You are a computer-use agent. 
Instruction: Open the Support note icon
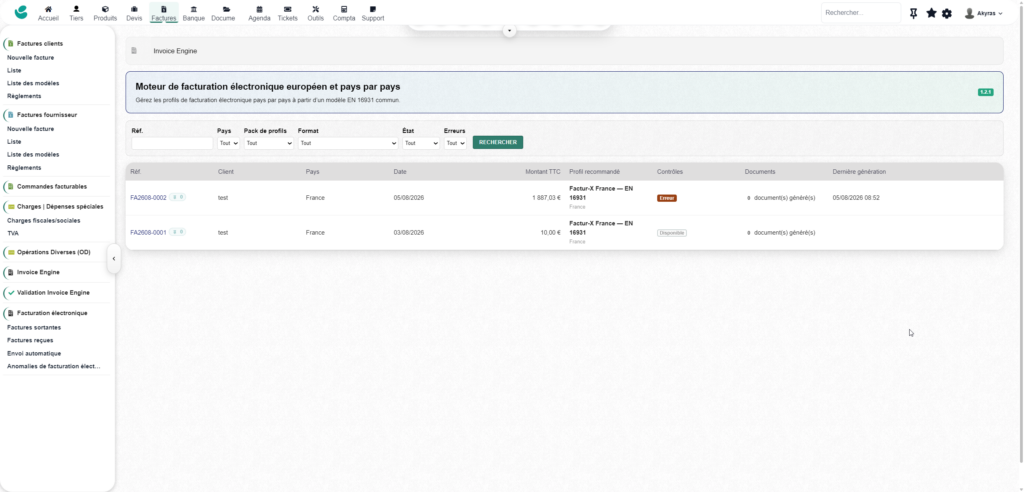[x=373, y=9]
